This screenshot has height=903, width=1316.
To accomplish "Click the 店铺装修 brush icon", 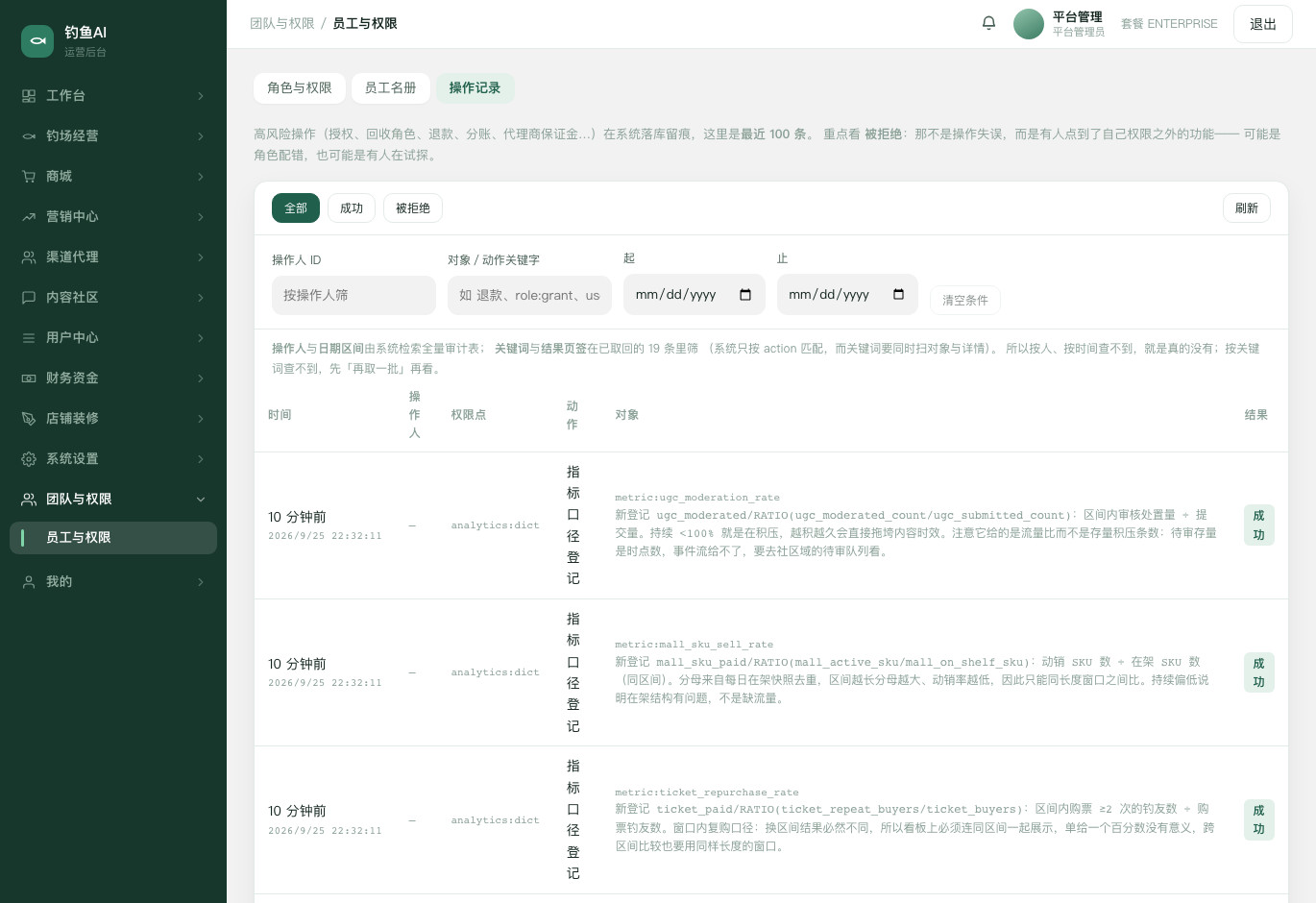I will point(29,419).
